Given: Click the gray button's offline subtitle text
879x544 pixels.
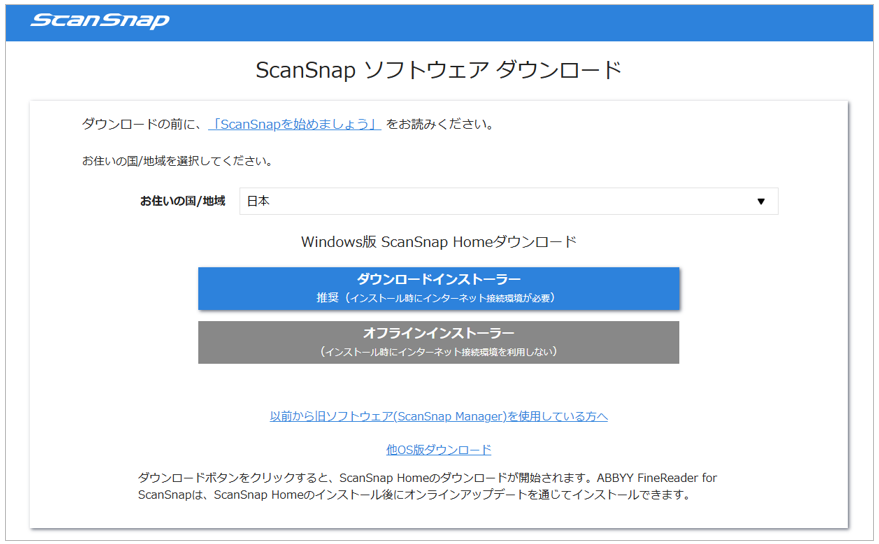Looking at the screenshot, I should point(438,352).
